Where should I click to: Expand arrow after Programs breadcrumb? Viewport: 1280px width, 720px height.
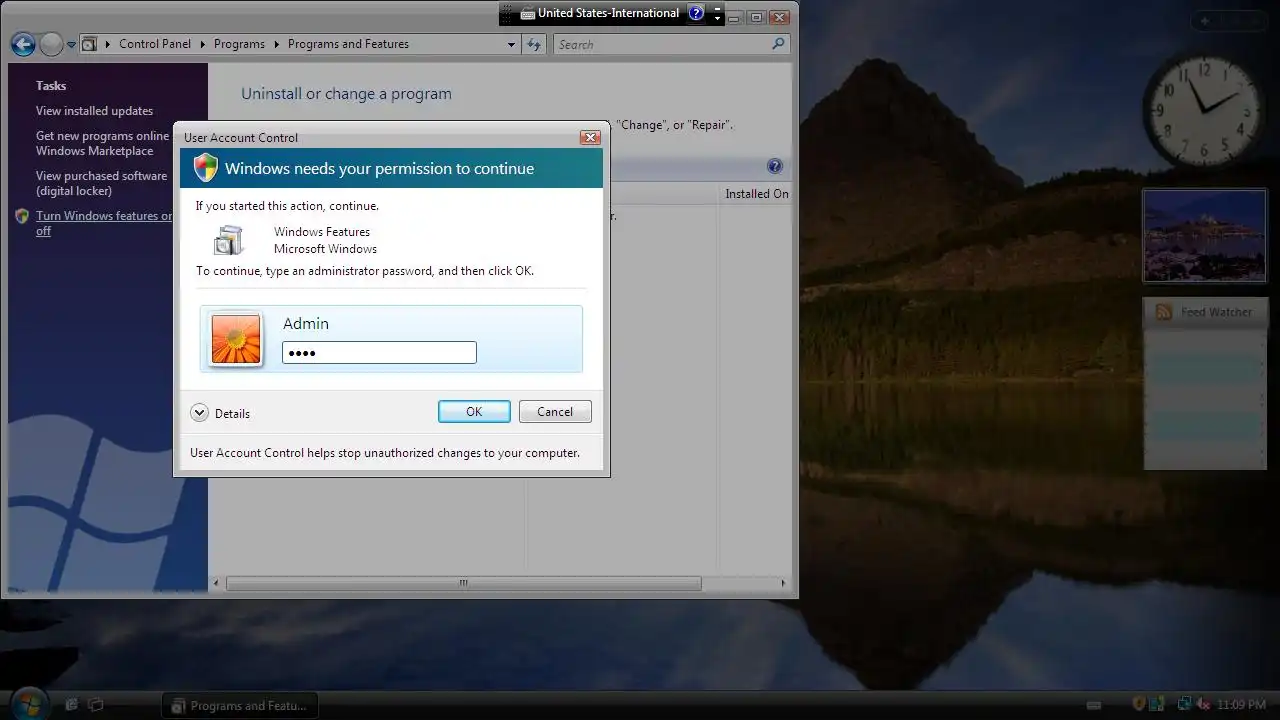(x=276, y=44)
